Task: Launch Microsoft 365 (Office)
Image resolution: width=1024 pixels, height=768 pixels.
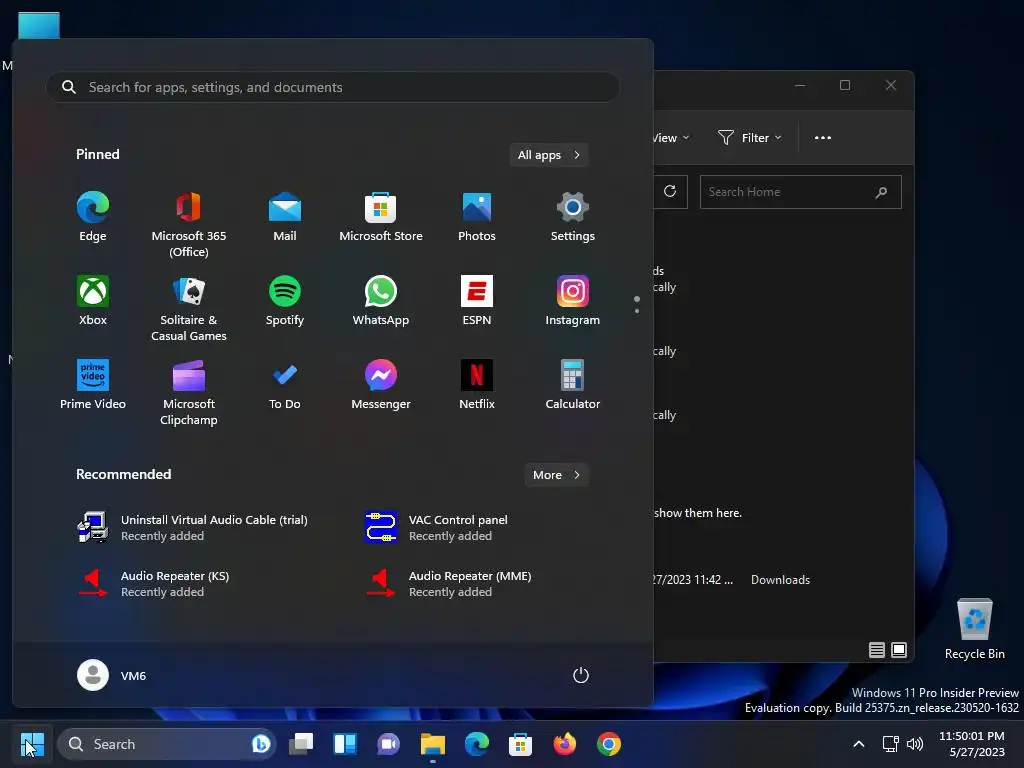Action: (189, 225)
